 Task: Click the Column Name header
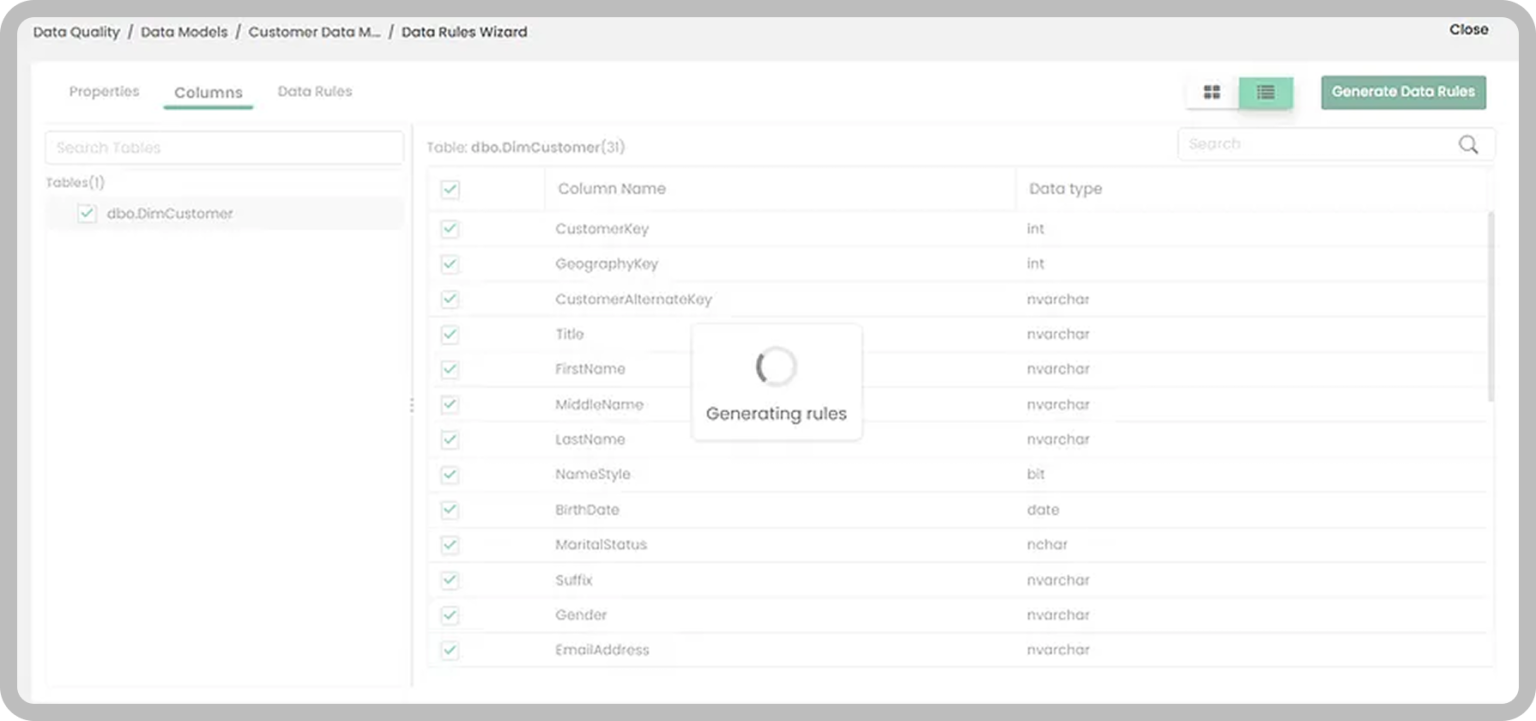pos(611,189)
